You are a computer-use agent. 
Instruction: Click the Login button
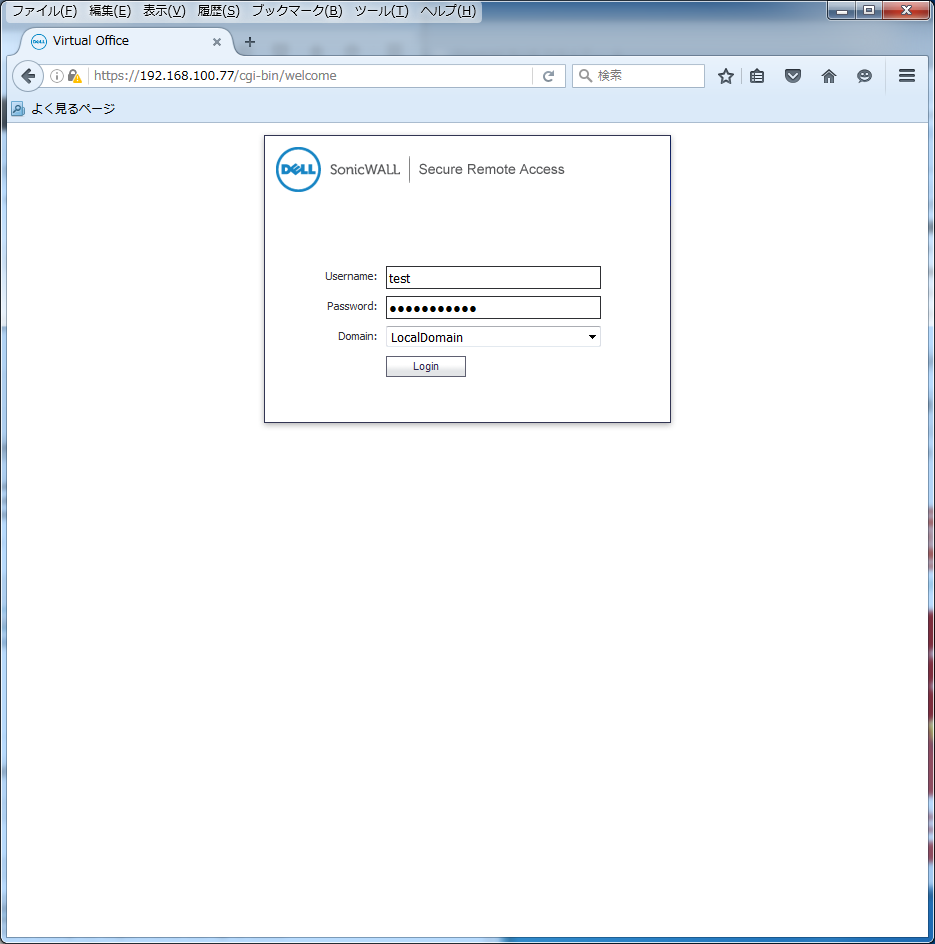pyautogui.click(x=426, y=367)
